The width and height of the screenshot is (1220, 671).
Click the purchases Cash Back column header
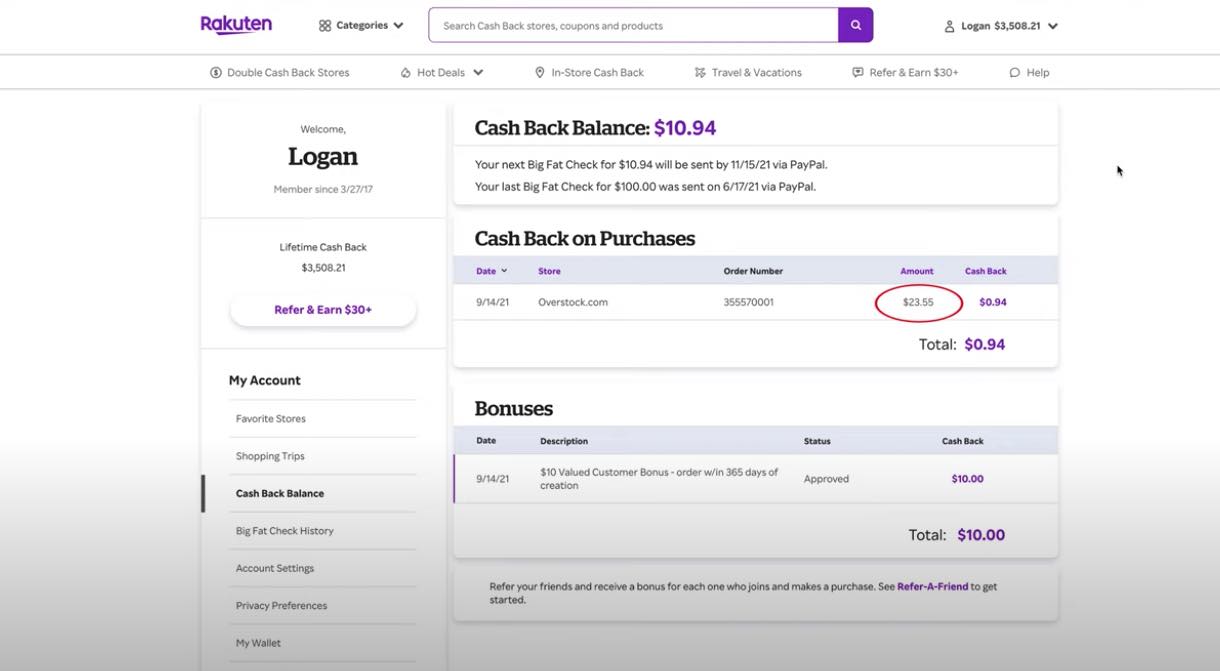[x=986, y=271]
